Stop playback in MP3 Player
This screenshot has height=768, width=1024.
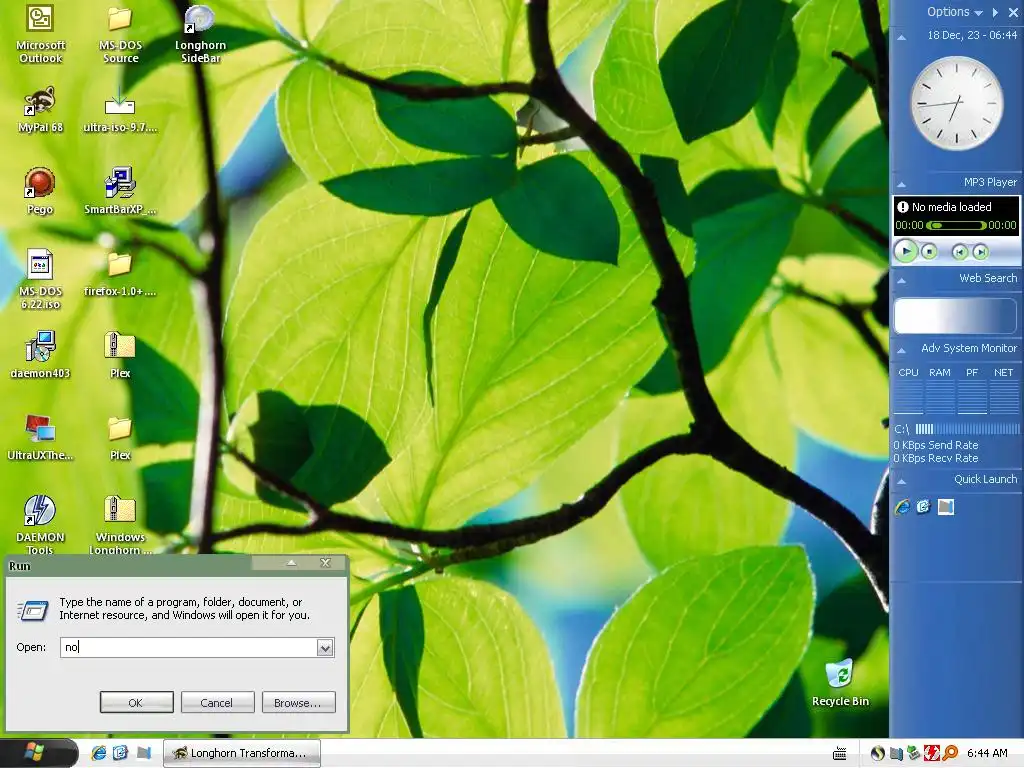(929, 251)
